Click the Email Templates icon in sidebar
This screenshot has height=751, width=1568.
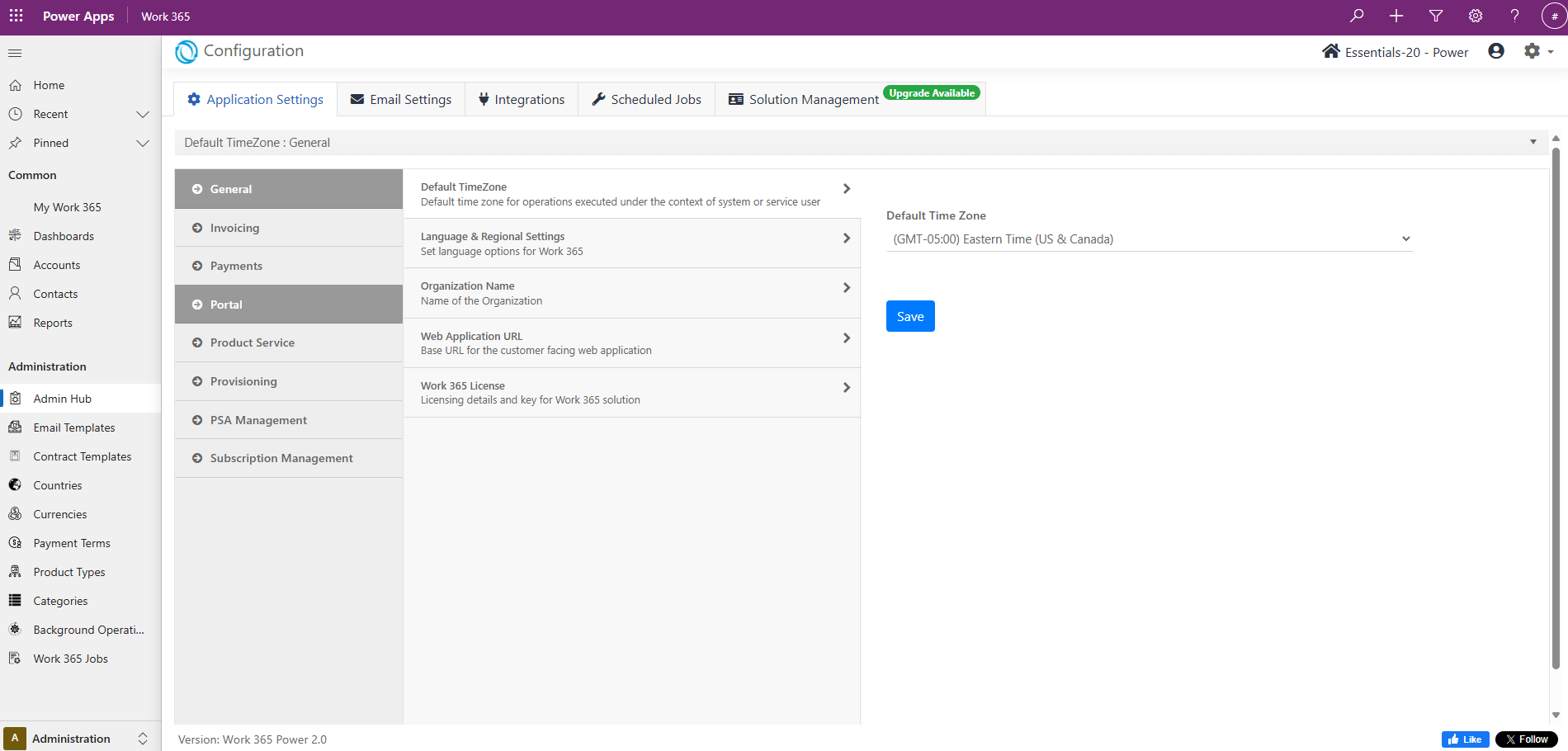(x=15, y=427)
